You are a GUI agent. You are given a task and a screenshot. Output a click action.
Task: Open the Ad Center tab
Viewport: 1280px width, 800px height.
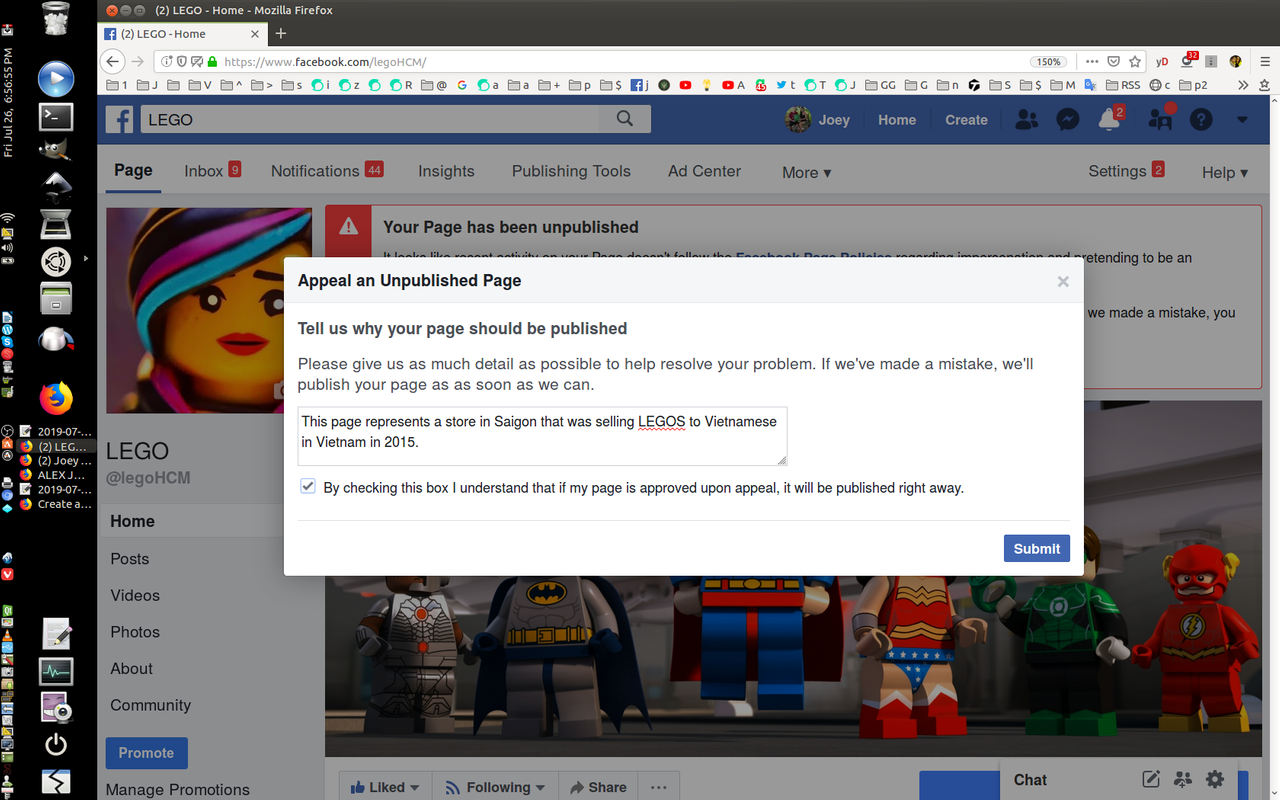coord(704,171)
